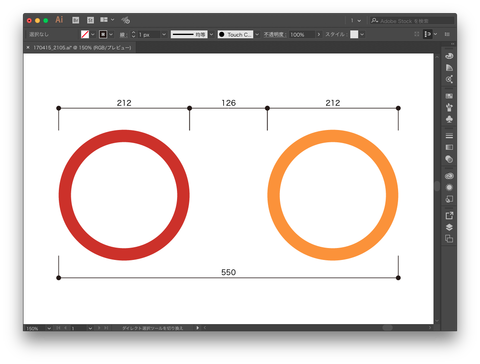Open the Artboards panel icon
Viewport: 480px width, 364px height.
[x=449, y=239]
